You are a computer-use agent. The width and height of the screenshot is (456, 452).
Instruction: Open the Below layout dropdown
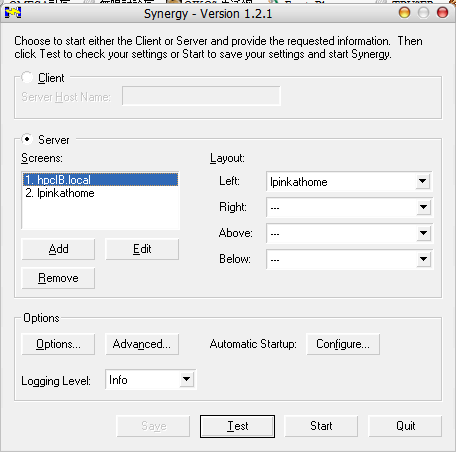click(423, 259)
